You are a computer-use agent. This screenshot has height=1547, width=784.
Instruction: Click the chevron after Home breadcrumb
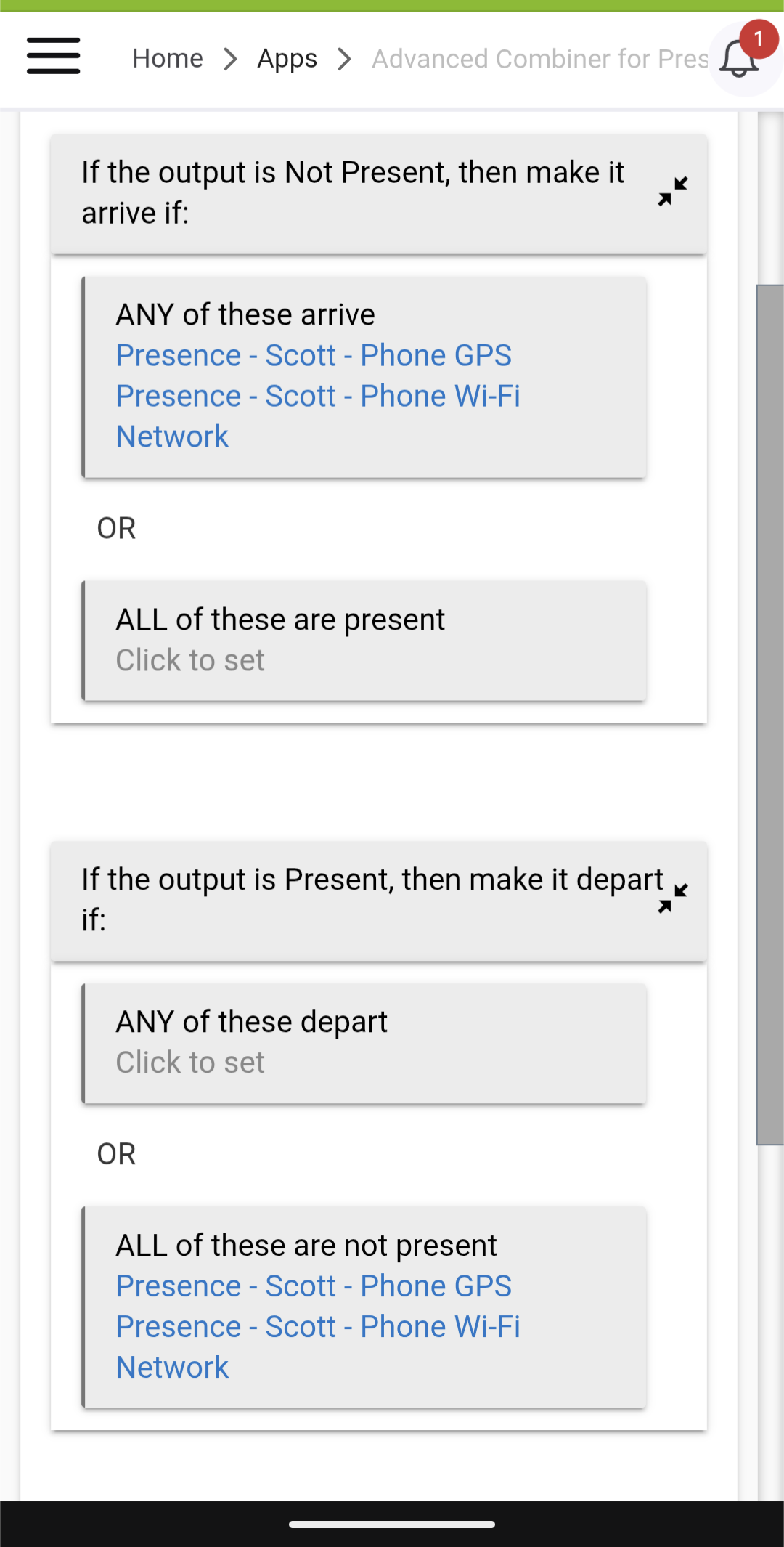click(231, 59)
